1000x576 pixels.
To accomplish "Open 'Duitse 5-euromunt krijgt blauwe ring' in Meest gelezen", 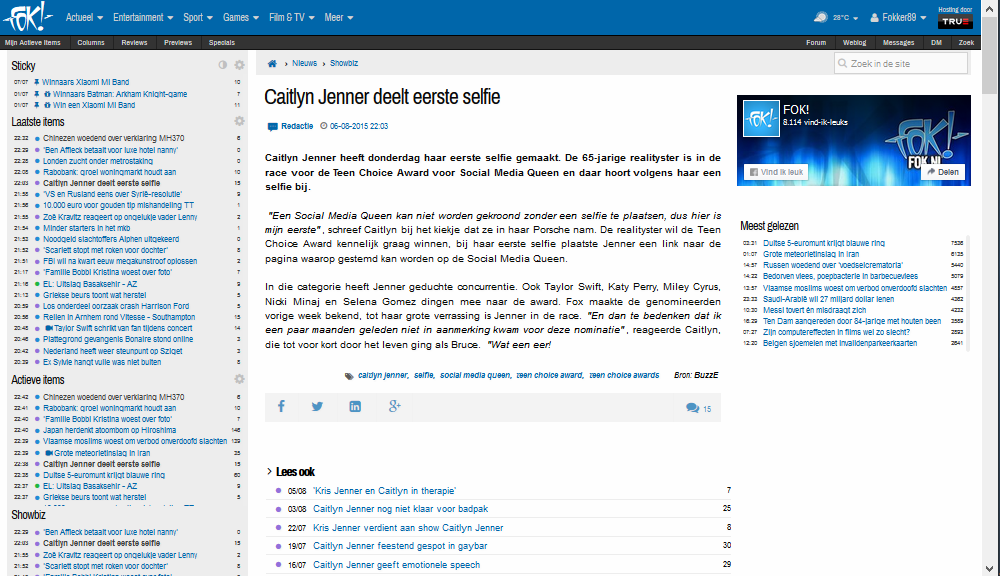I will coord(824,243).
